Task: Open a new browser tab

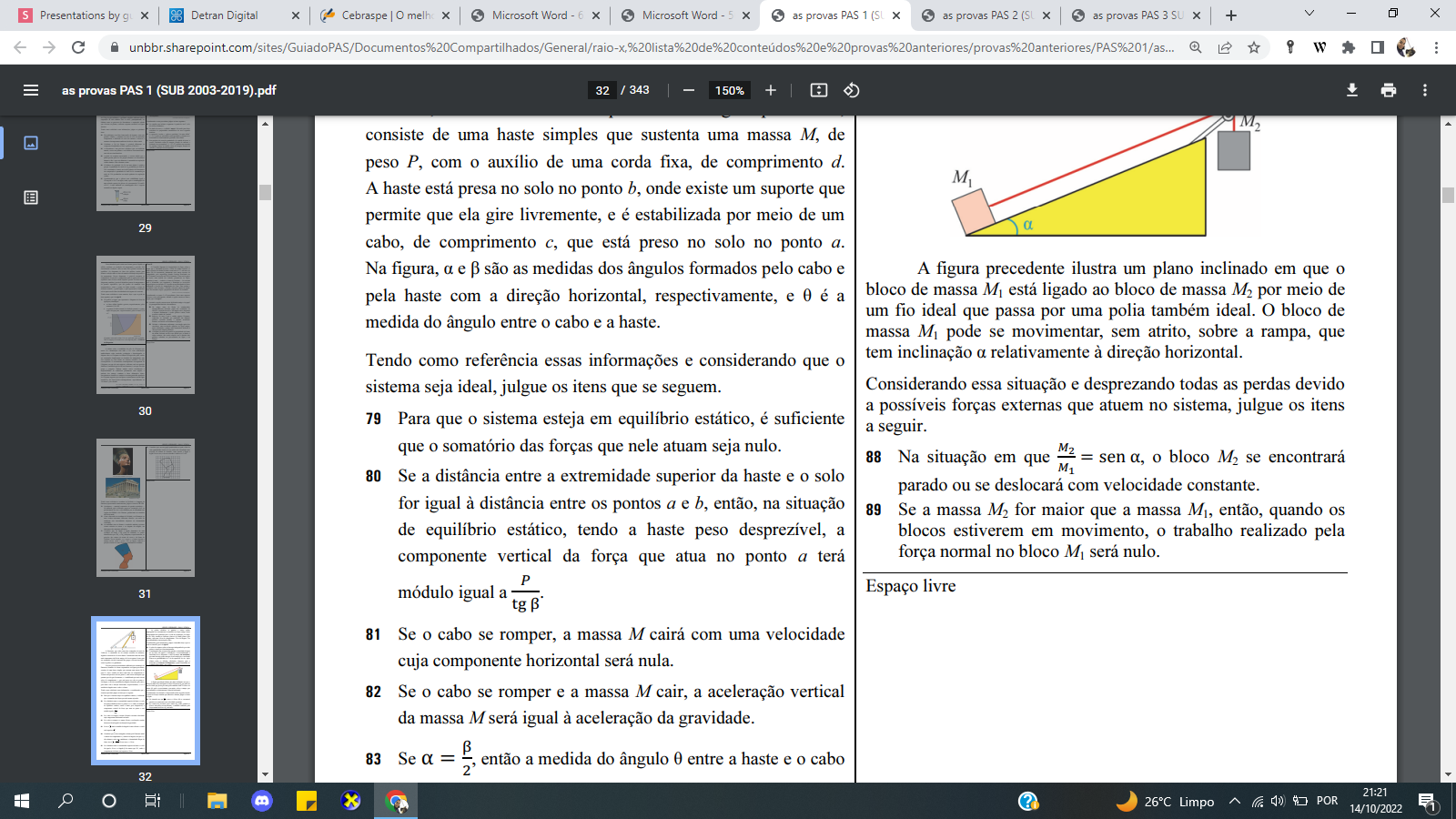Action: [x=1231, y=15]
